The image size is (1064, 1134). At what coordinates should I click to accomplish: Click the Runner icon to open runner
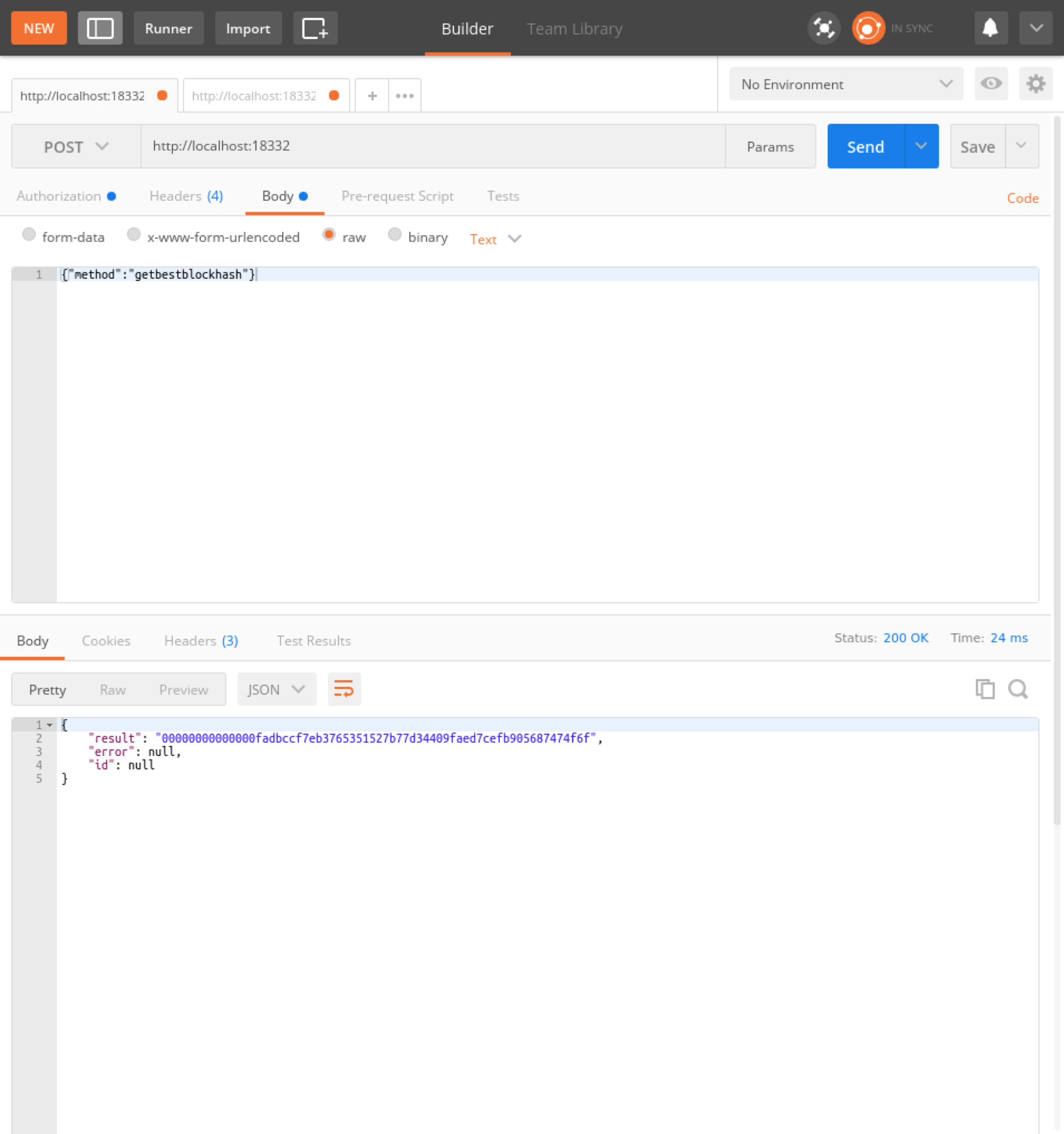[168, 28]
